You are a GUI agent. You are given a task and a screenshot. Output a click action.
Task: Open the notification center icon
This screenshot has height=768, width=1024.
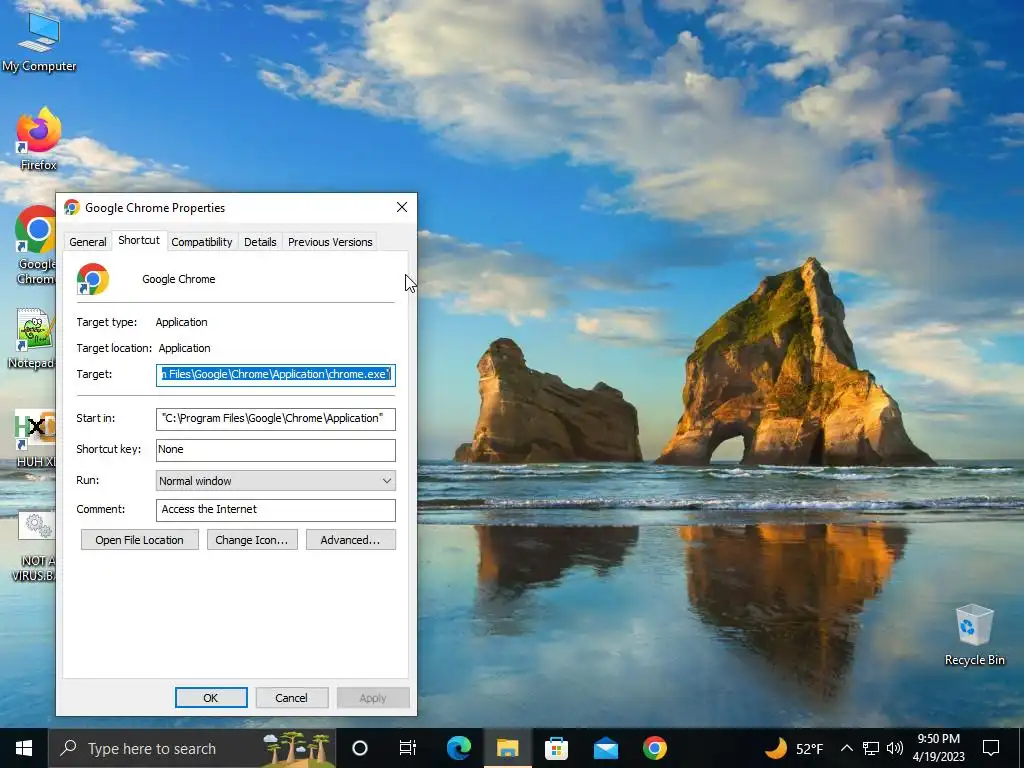point(991,748)
